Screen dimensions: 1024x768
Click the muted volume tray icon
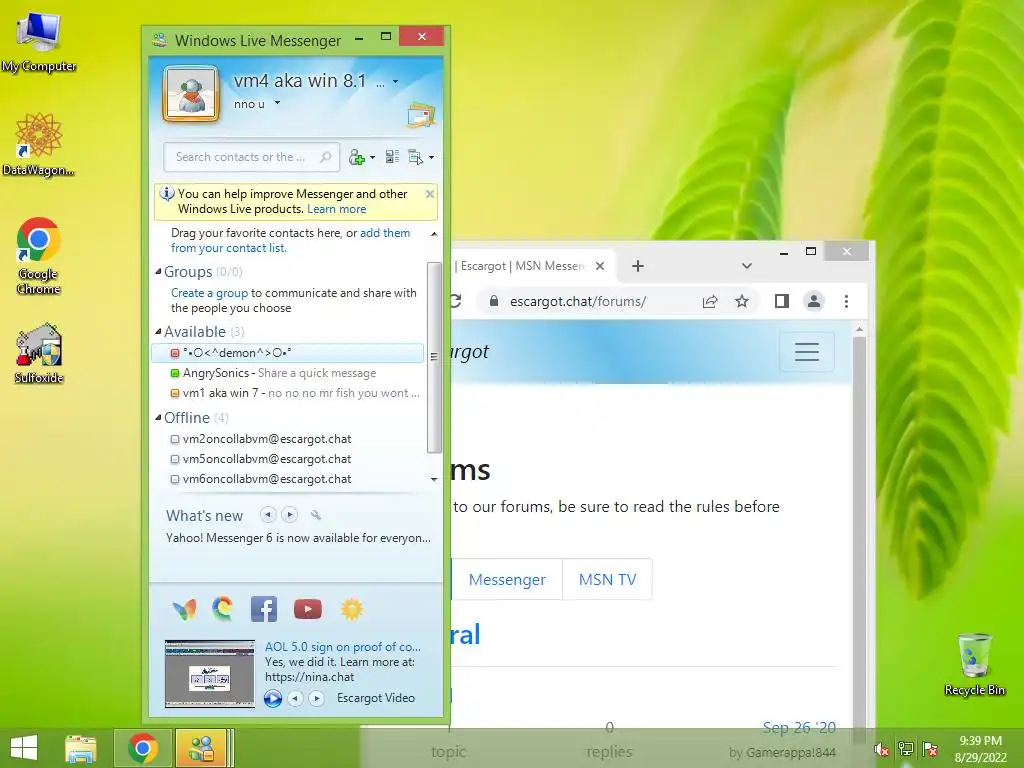(x=880, y=749)
